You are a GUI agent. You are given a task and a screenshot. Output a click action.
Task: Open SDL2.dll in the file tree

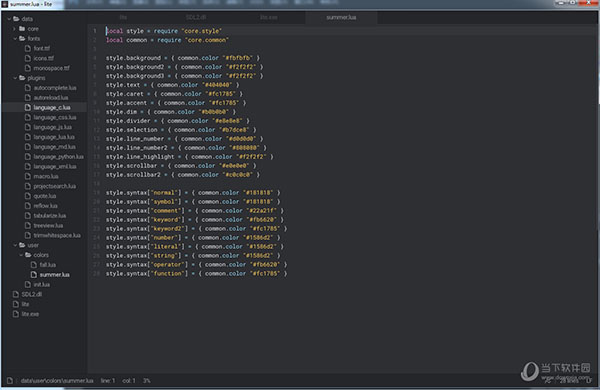(32, 294)
